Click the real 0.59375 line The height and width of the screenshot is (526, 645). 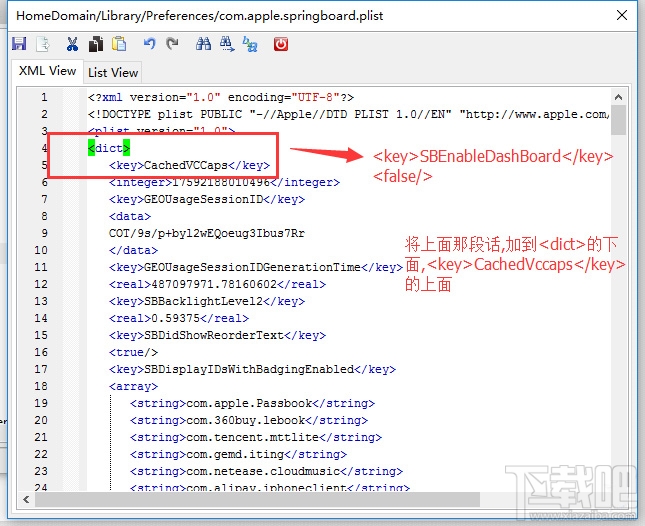(x=179, y=318)
